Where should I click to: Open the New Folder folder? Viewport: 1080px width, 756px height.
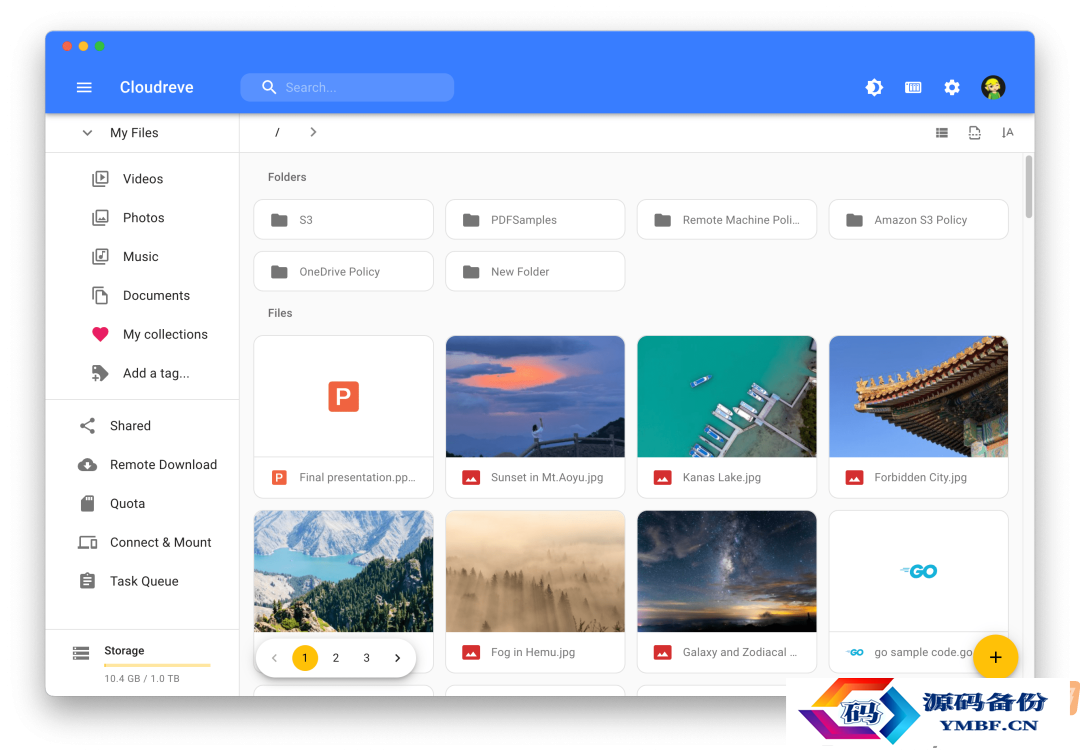click(535, 271)
